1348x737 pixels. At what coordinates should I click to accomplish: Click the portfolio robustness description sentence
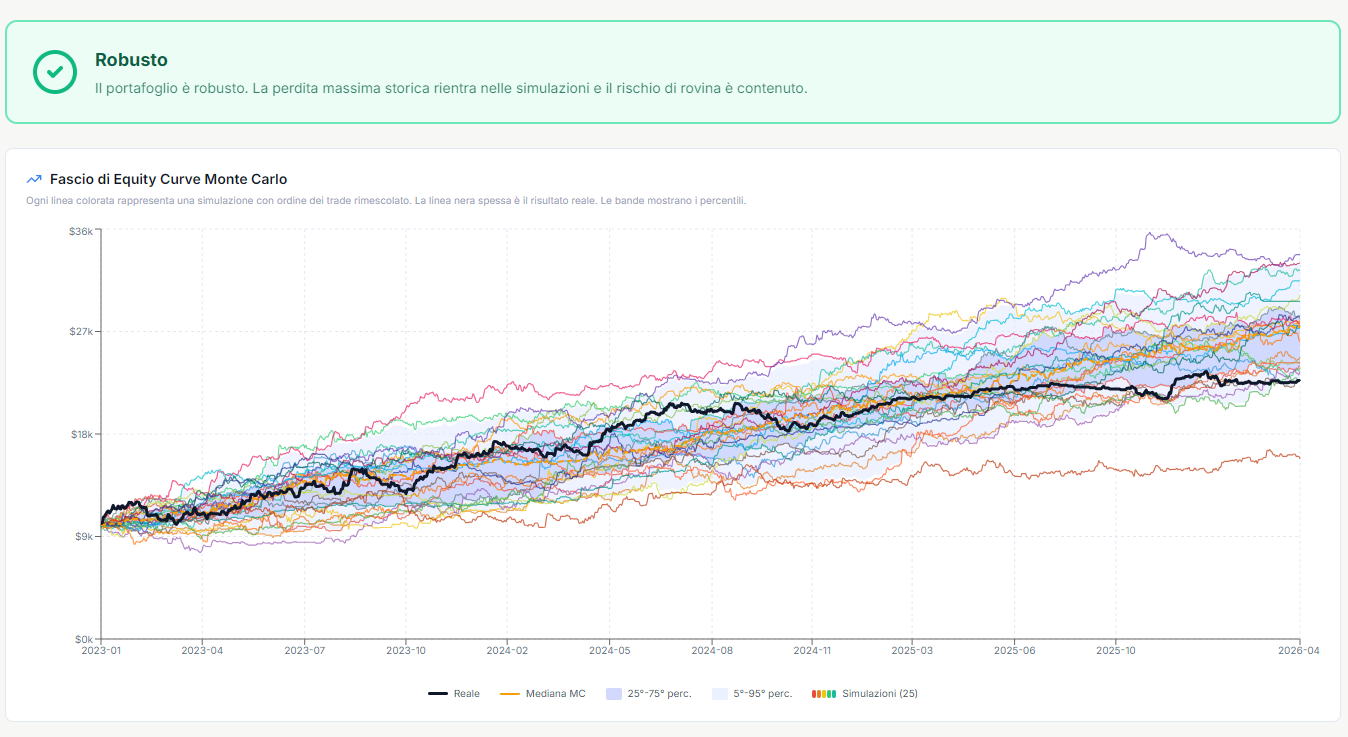(451, 88)
